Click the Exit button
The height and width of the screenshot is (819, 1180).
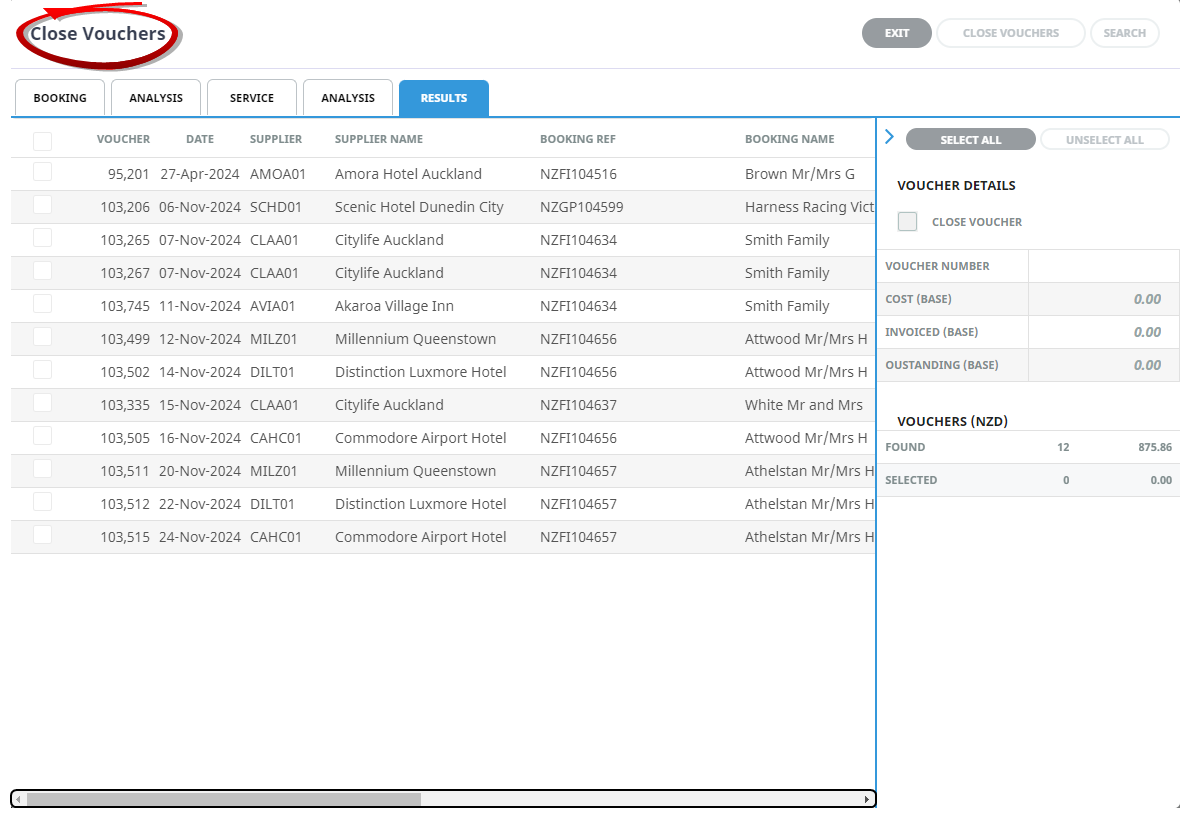pyautogui.click(x=897, y=33)
